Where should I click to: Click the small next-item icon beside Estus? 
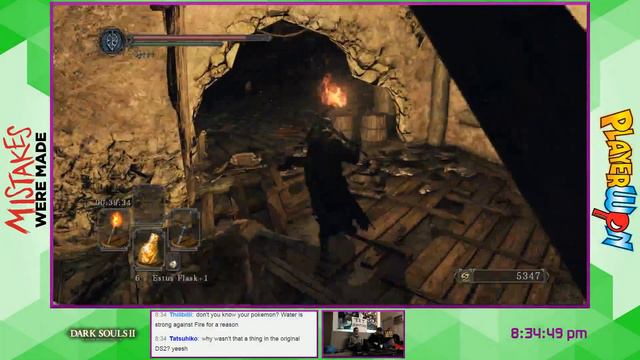(173, 264)
